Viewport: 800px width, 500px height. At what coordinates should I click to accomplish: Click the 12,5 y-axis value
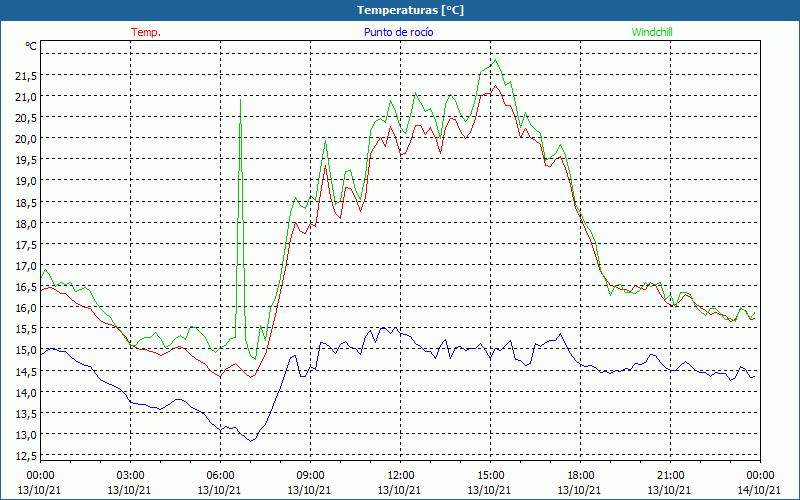click(26, 456)
